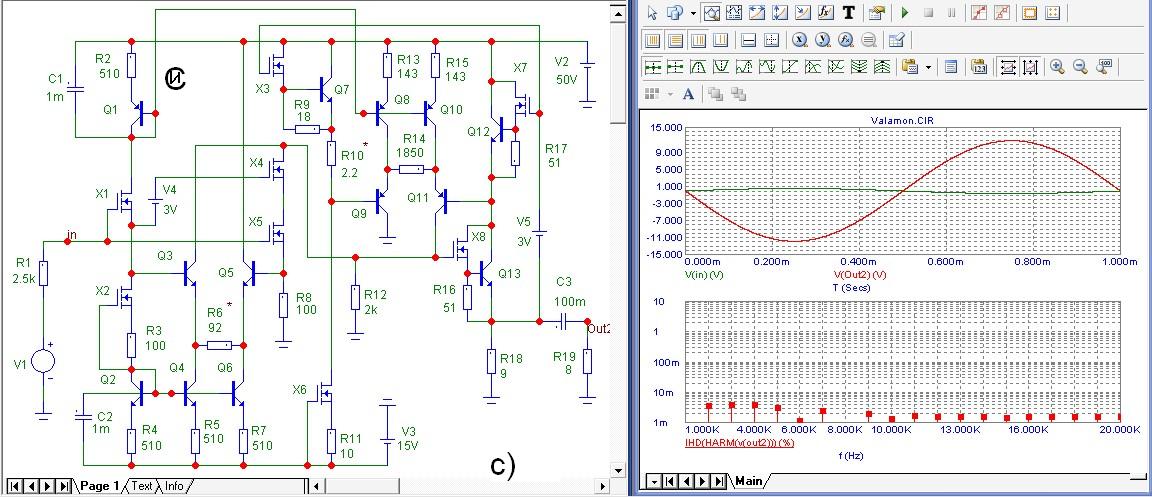Open the Info tab
The height and width of the screenshot is (497, 1152).
(174, 486)
